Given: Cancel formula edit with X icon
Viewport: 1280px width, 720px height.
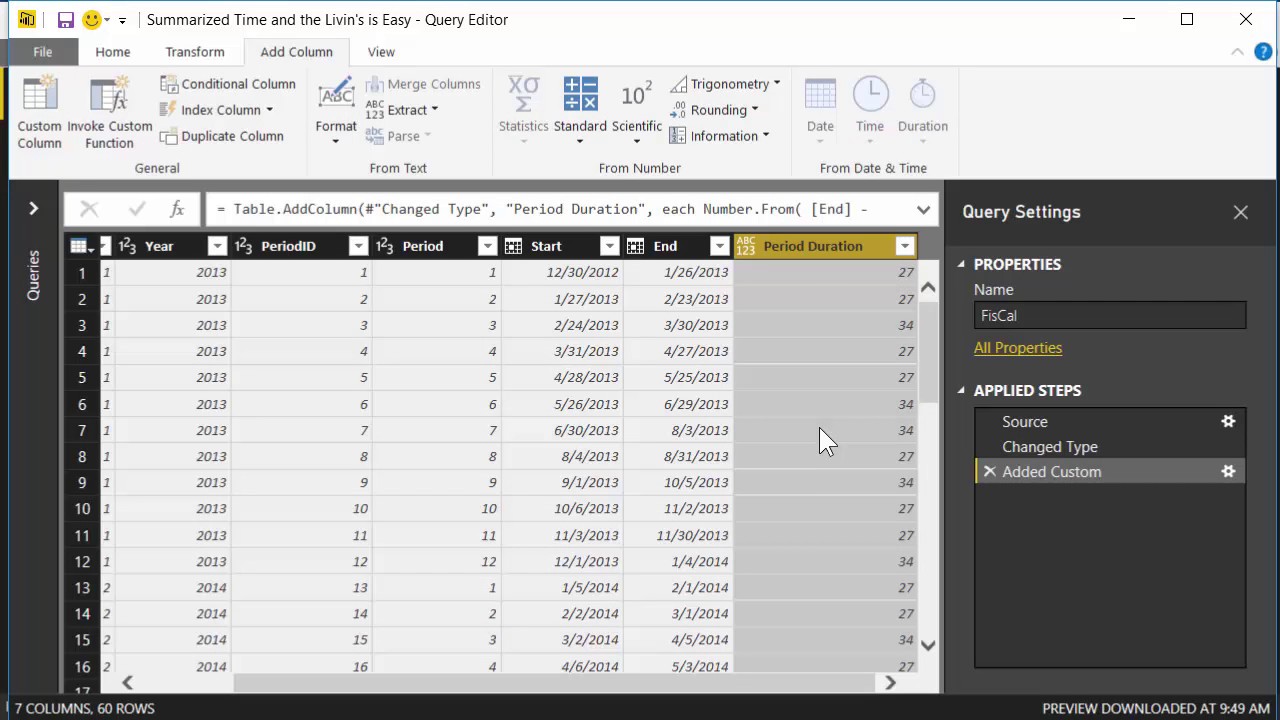Looking at the screenshot, I should tap(89, 209).
